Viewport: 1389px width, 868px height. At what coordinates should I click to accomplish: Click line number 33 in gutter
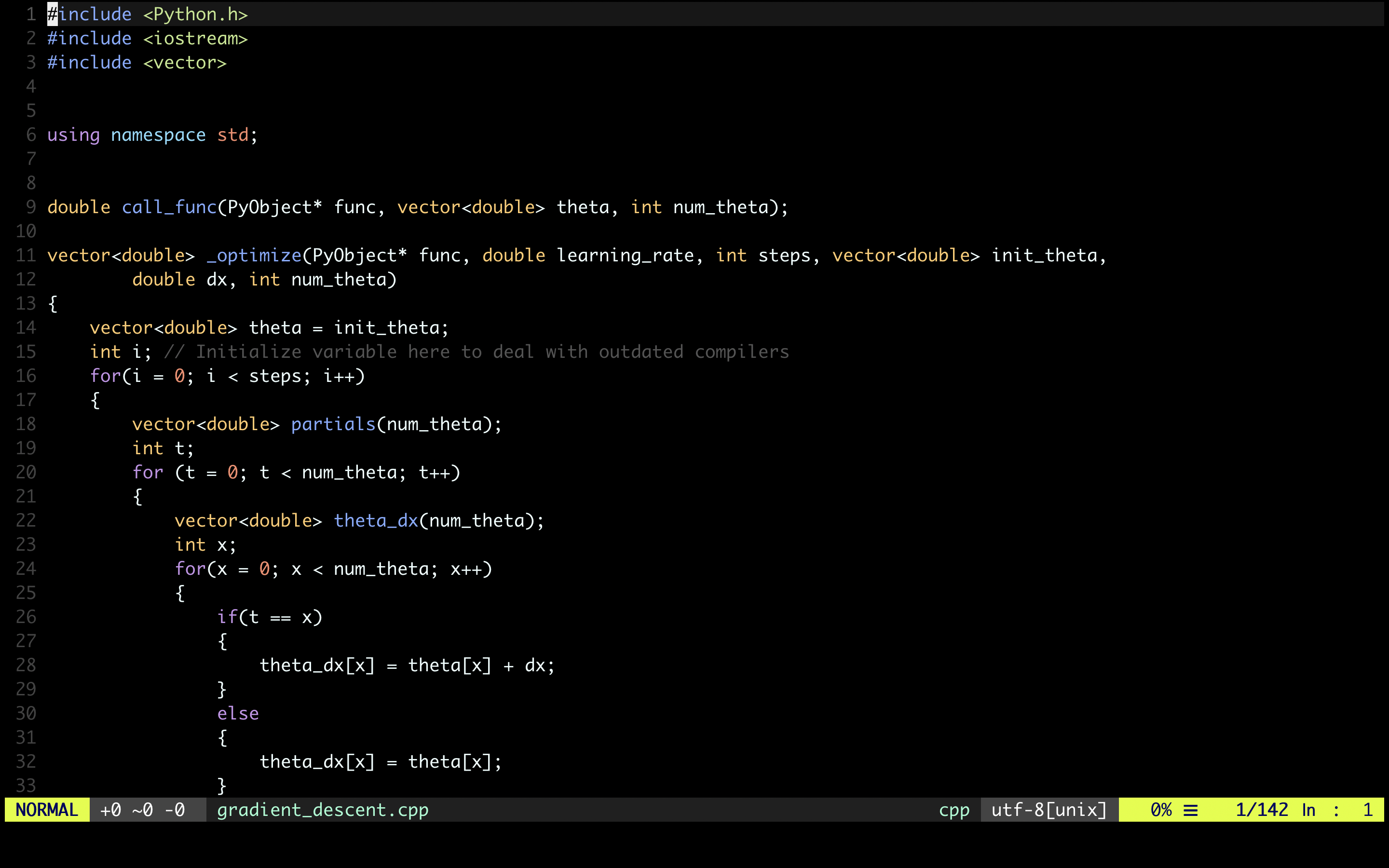point(26,785)
